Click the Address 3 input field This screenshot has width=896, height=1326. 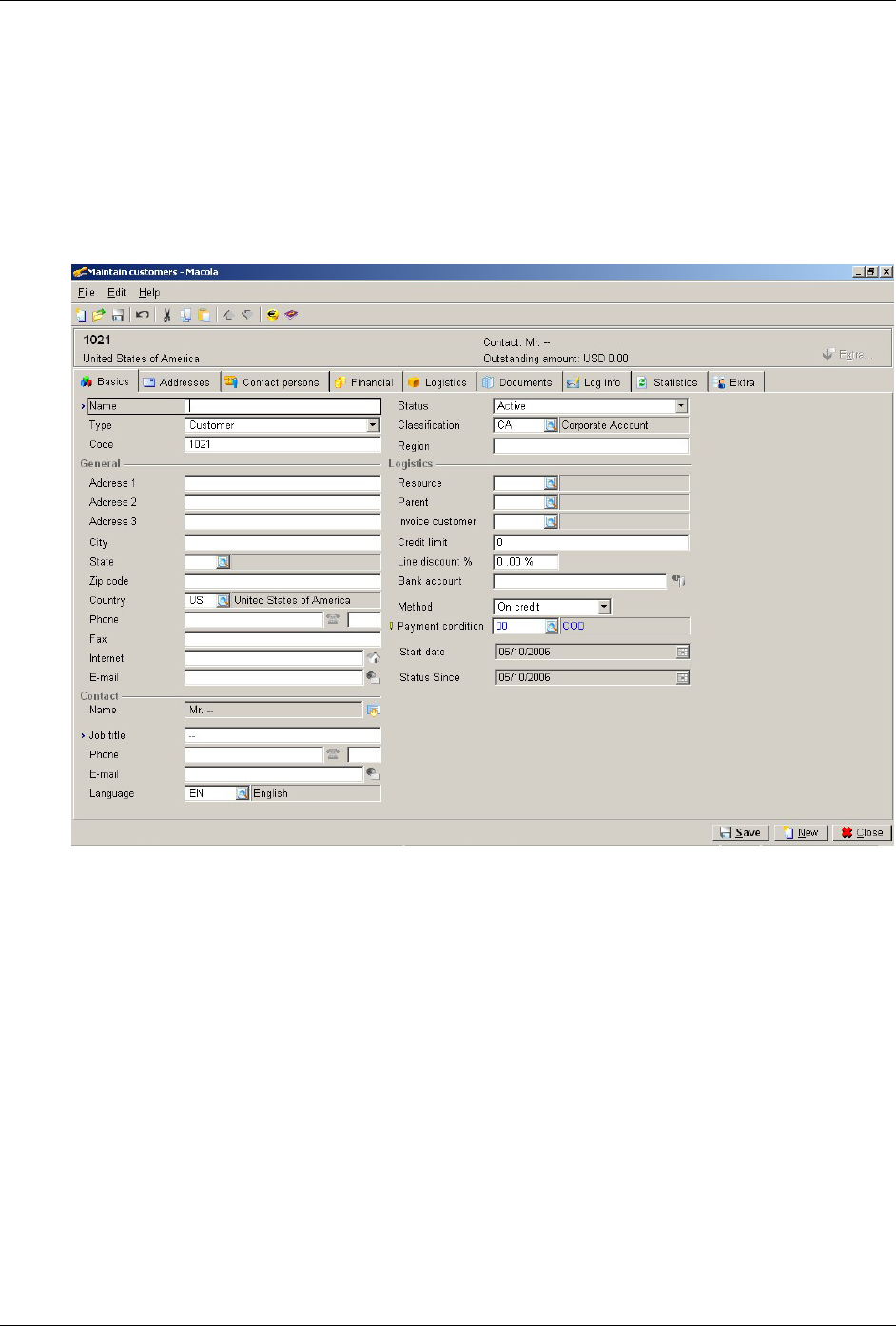point(282,521)
